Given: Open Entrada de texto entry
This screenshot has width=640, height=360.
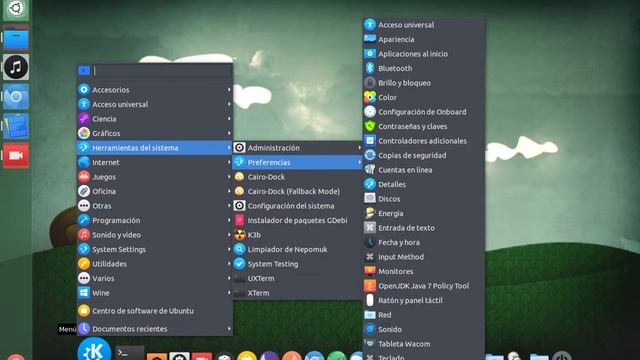Looking at the screenshot, I should [424, 228].
